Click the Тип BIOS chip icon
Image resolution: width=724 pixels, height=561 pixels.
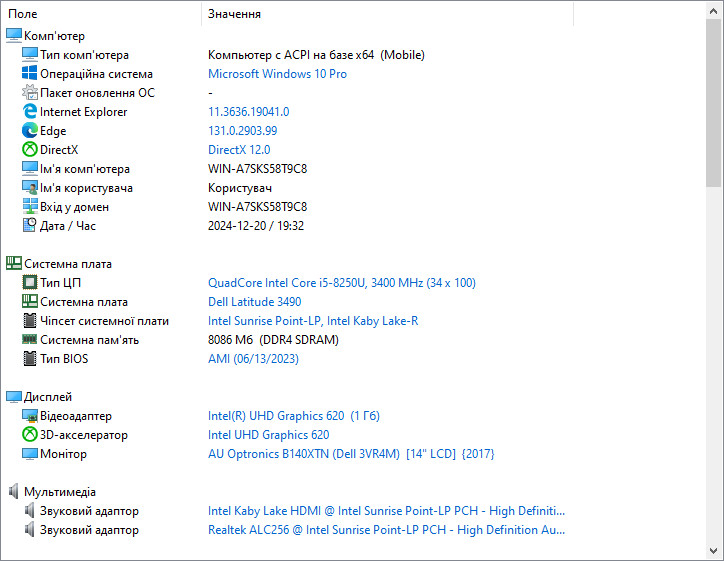click(x=30, y=358)
